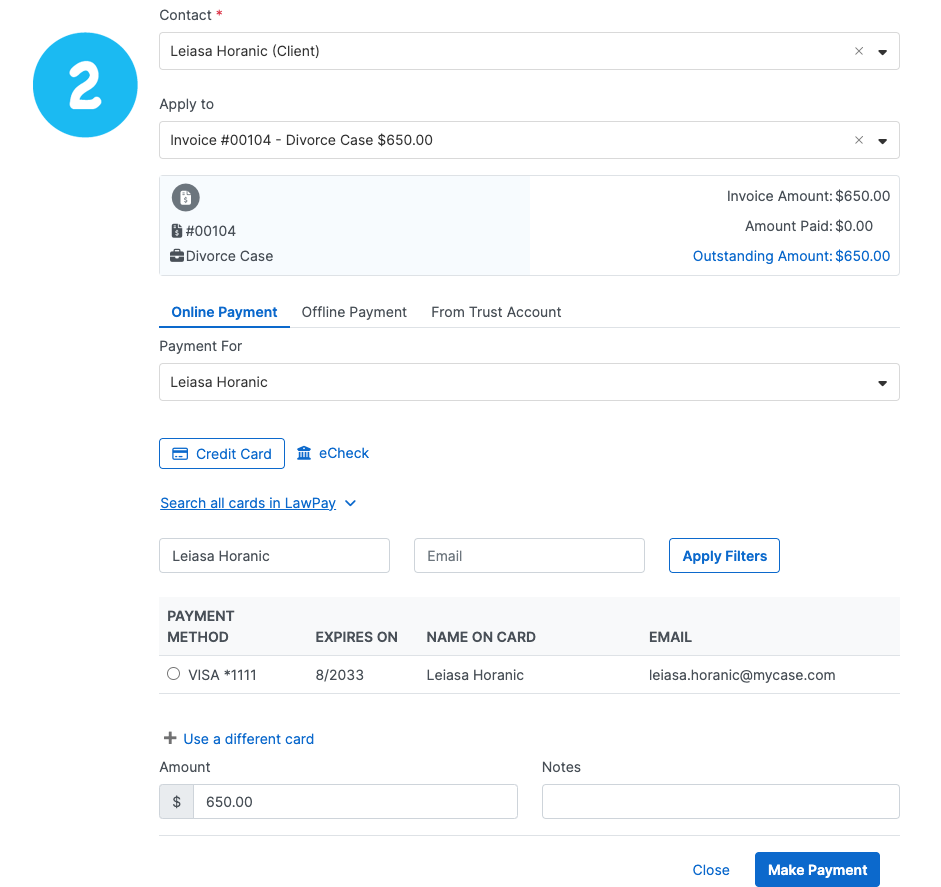Screen dimensions: 941x887
Task: Click the Make Payment button
Action: point(817,869)
